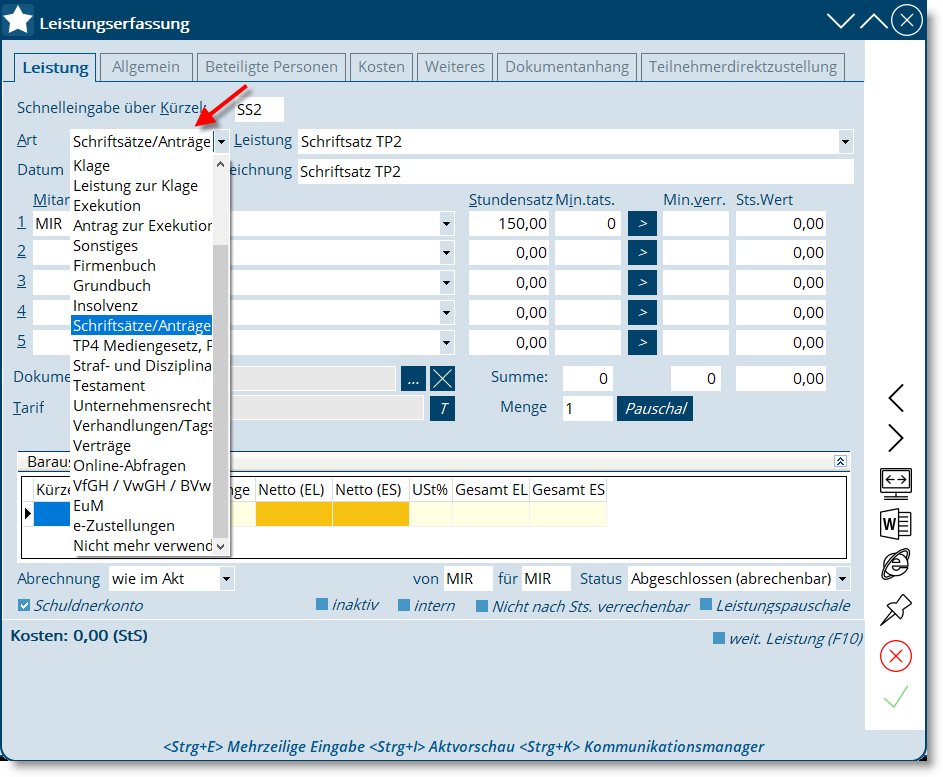Open the Internet Explorer browser icon
943x777 pixels.
click(895, 565)
